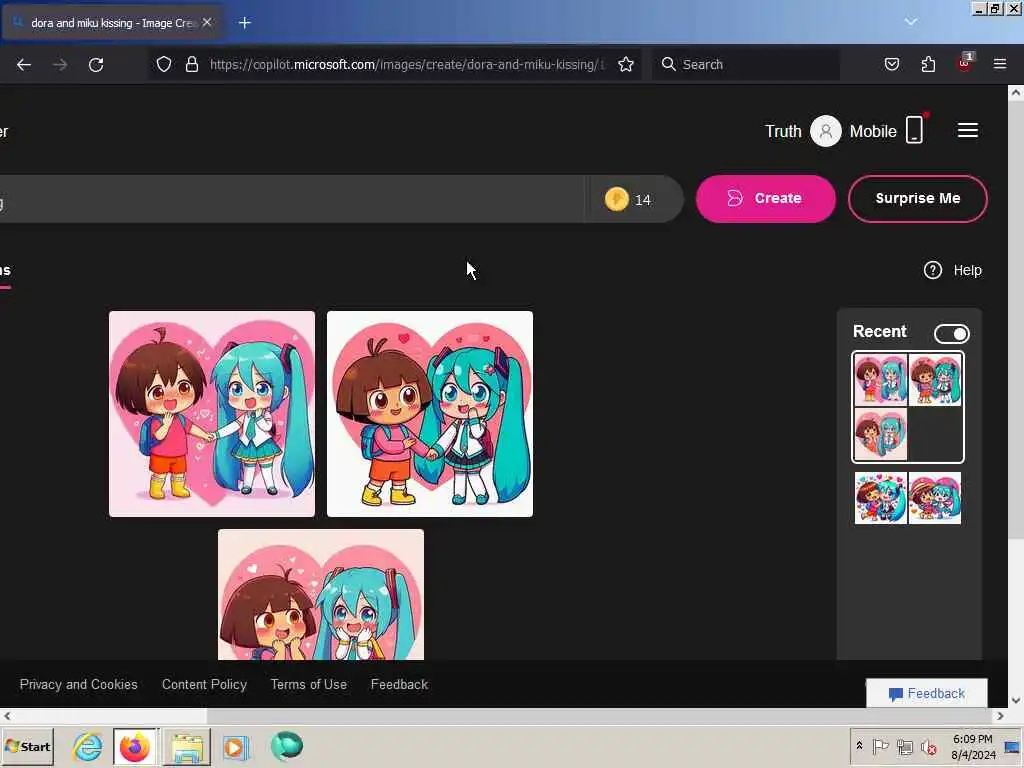Image resolution: width=1024 pixels, height=768 pixels.
Task: Open the media player taskbar icon
Action: [235, 746]
